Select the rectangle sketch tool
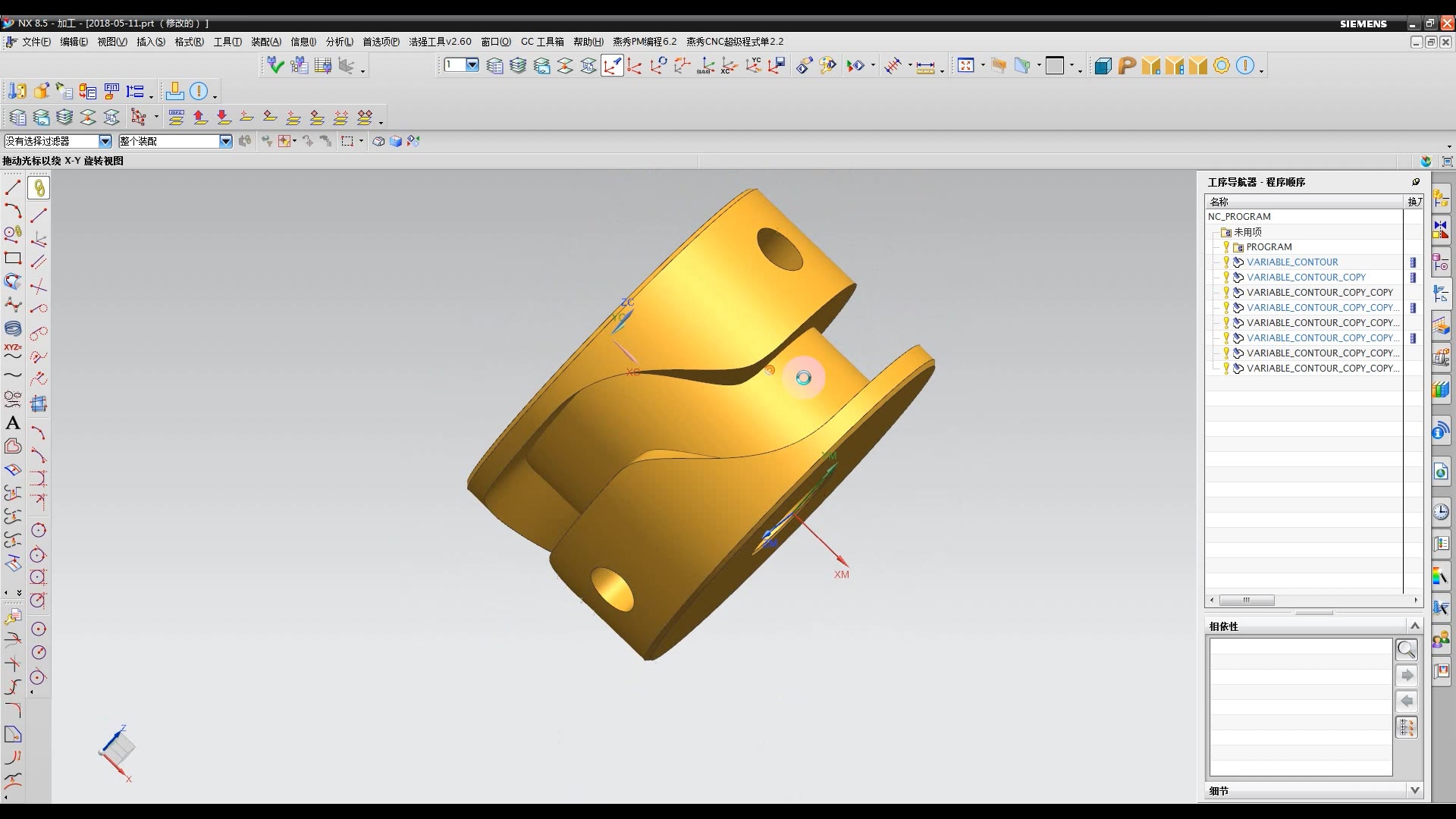This screenshot has width=1456, height=819. point(13,258)
